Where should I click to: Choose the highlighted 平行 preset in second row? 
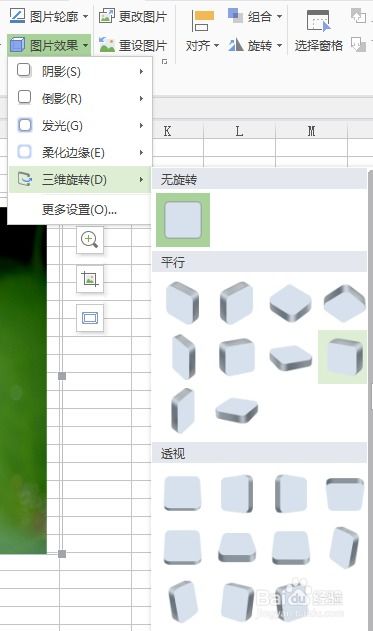[x=342, y=357]
